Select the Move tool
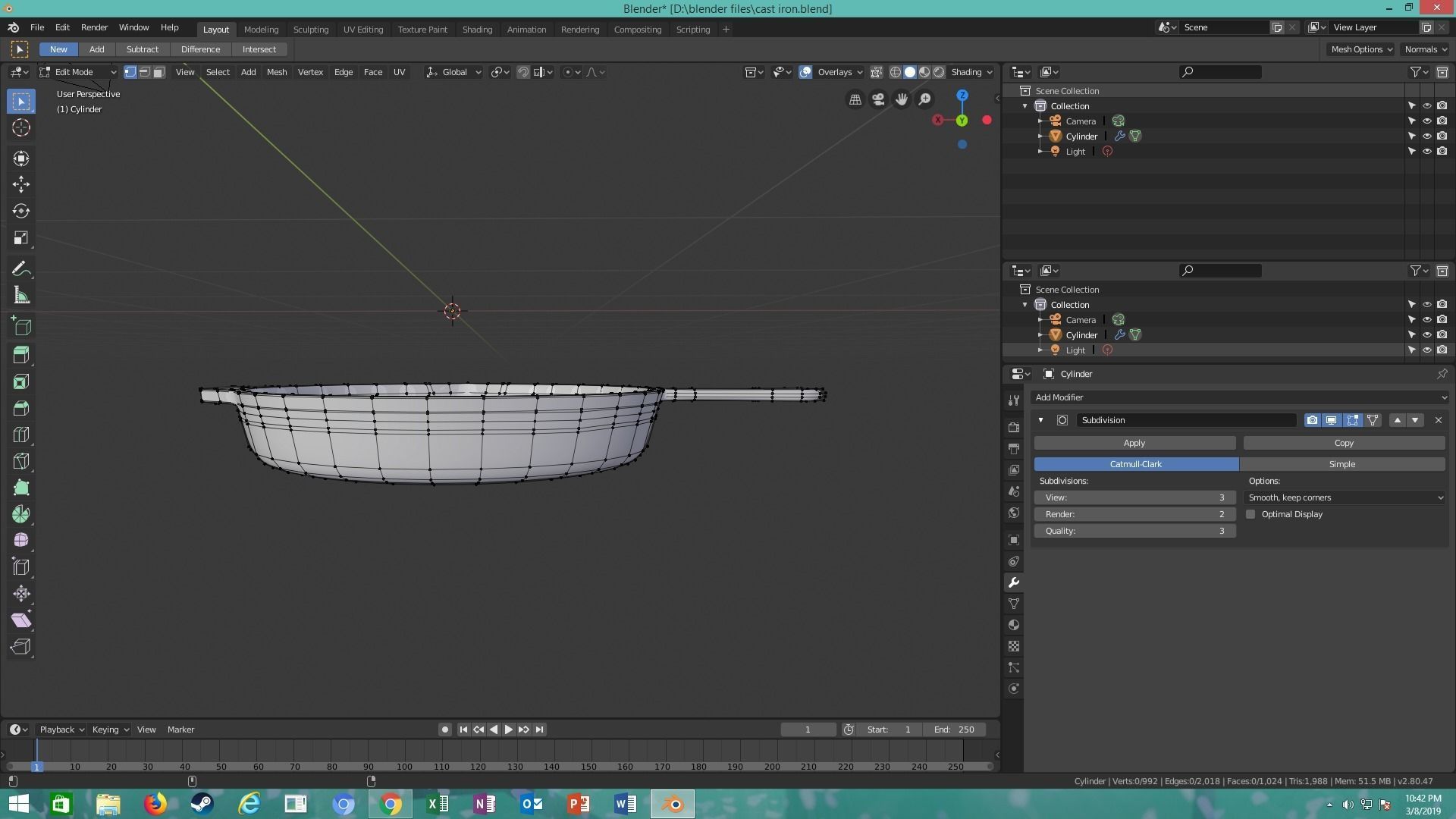Image resolution: width=1456 pixels, height=819 pixels. click(21, 184)
